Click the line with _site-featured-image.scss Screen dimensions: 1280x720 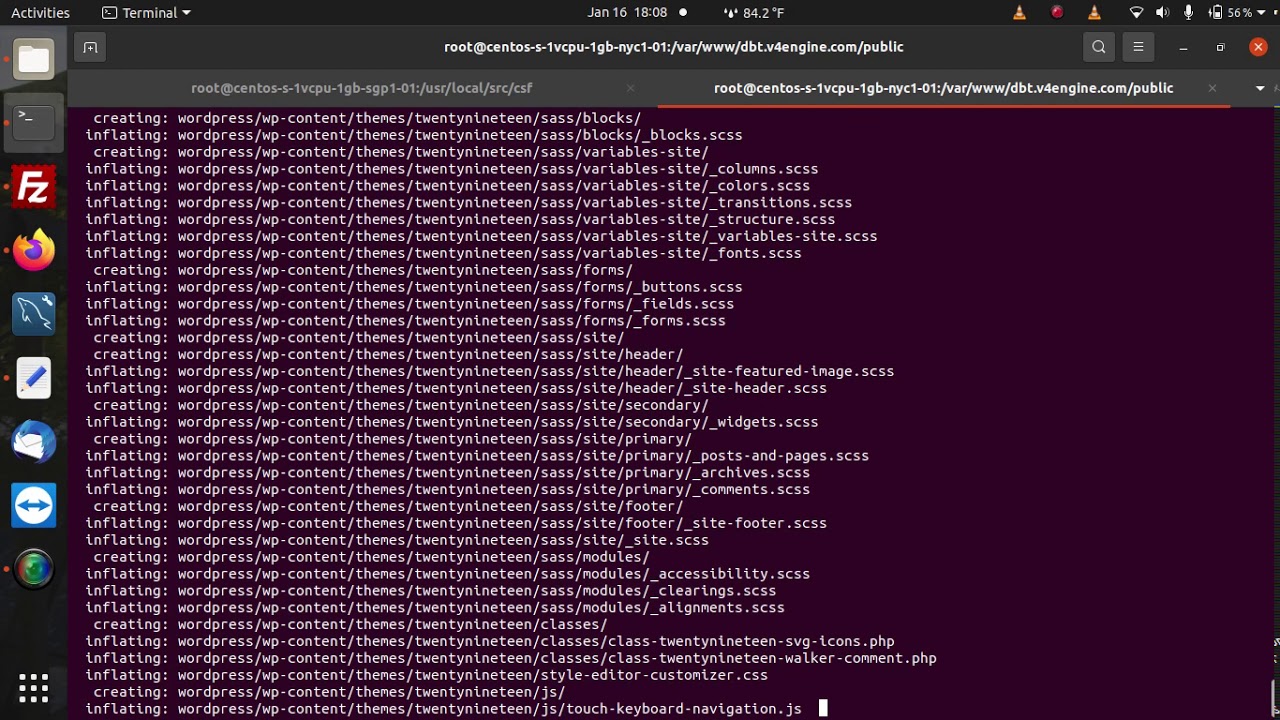point(490,372)
